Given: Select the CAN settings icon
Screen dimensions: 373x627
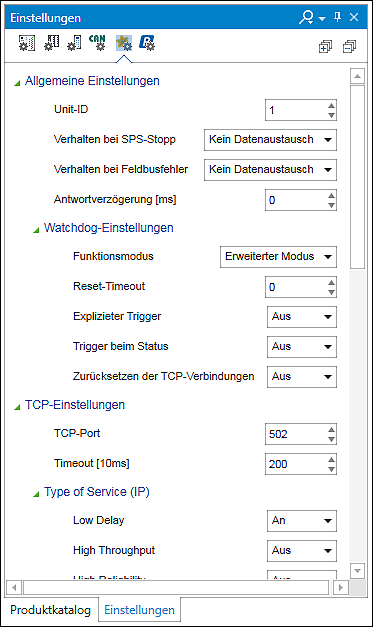Looking at the screenshot, I should pos(97,43).
